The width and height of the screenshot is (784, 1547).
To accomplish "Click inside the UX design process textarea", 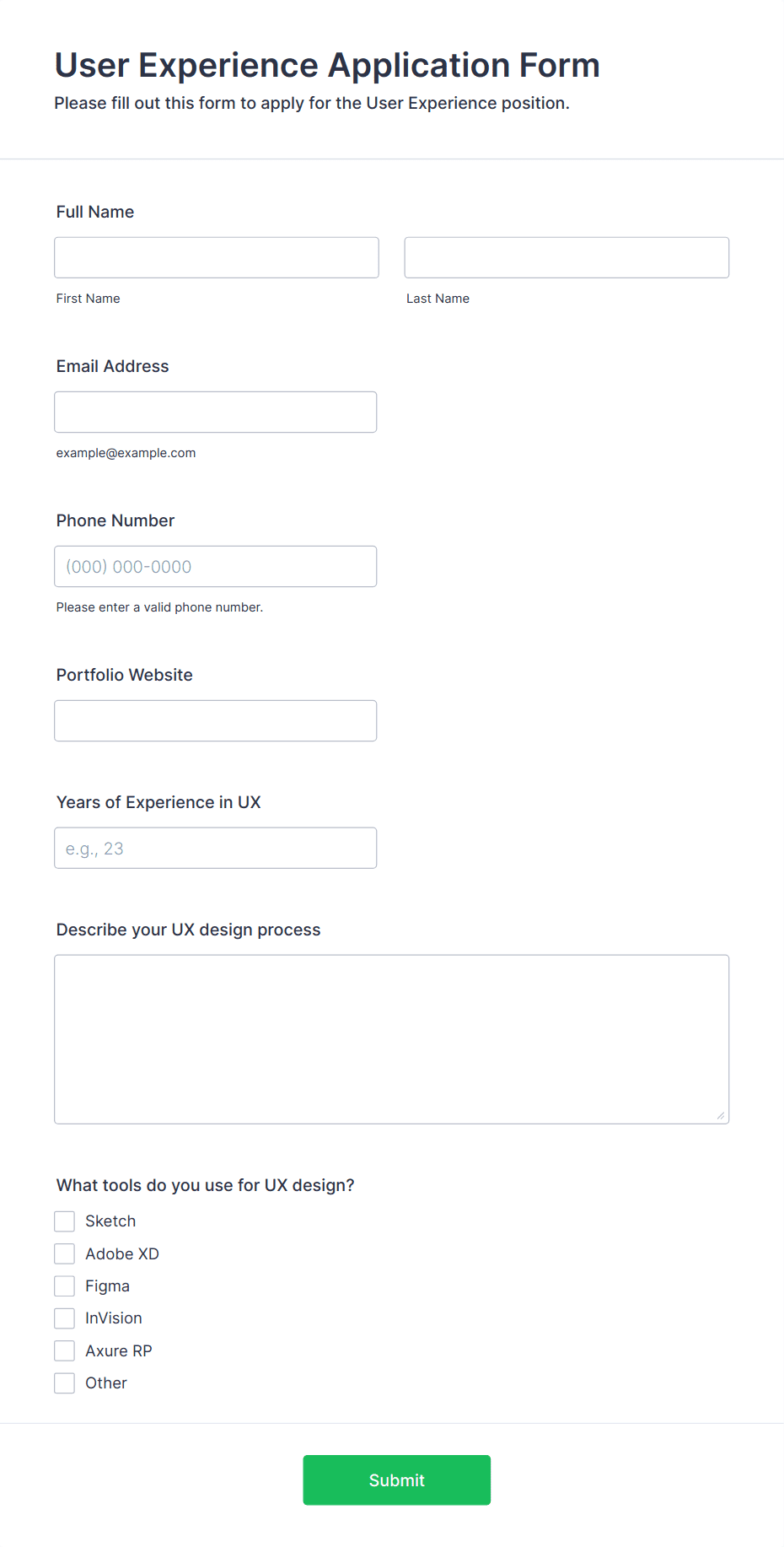I will 392,1038.
